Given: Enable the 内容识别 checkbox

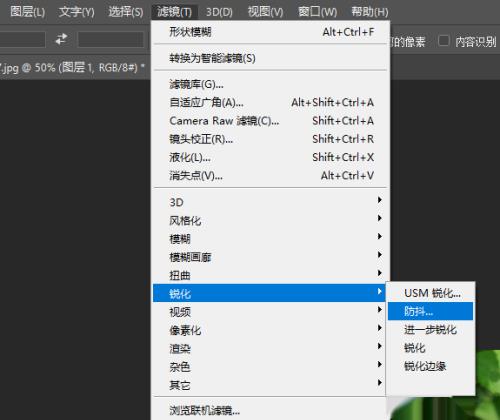Looking at the screenshot, I should click(444, 41).
